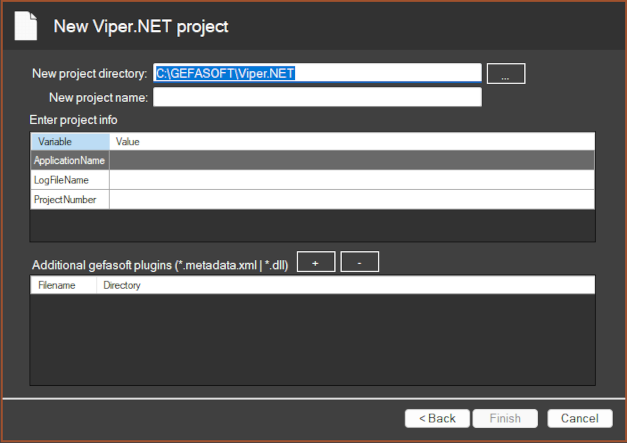Click the Finish button
This screenshot has height=443, width=627.
point(505,418)
